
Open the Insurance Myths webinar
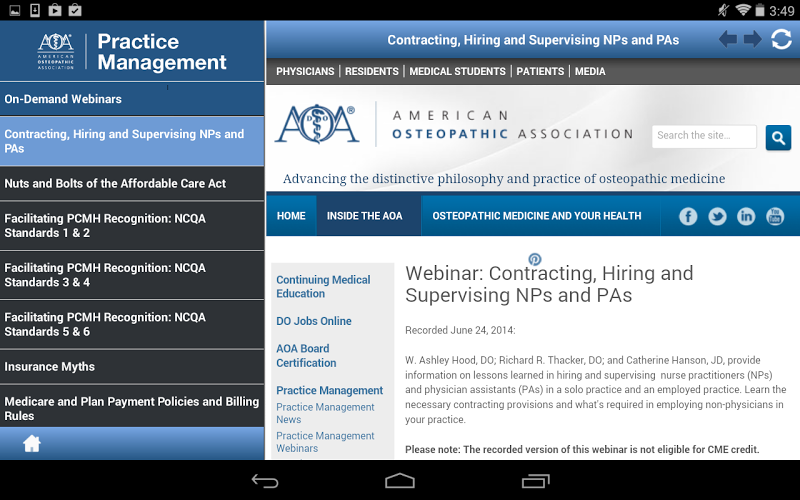coord(132,366)
